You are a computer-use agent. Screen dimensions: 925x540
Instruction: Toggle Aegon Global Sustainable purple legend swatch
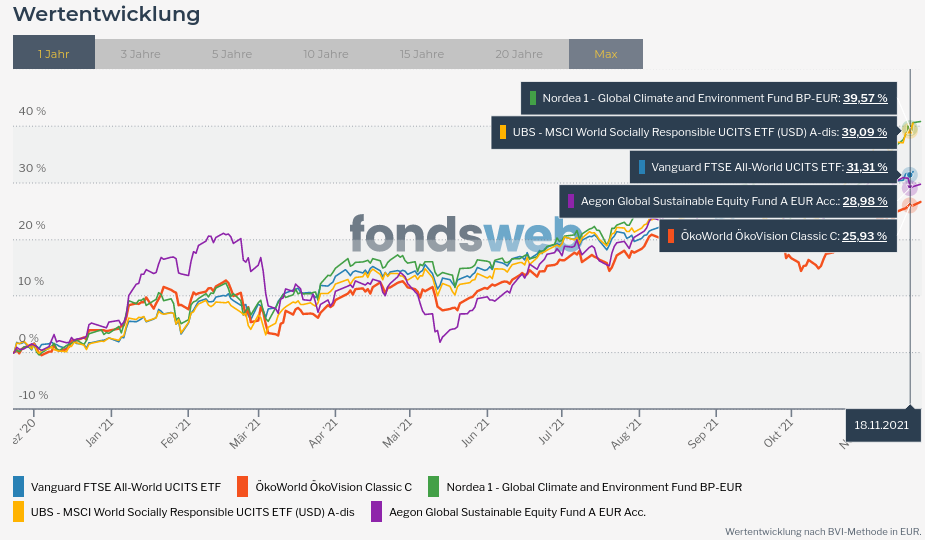point(377,511)
